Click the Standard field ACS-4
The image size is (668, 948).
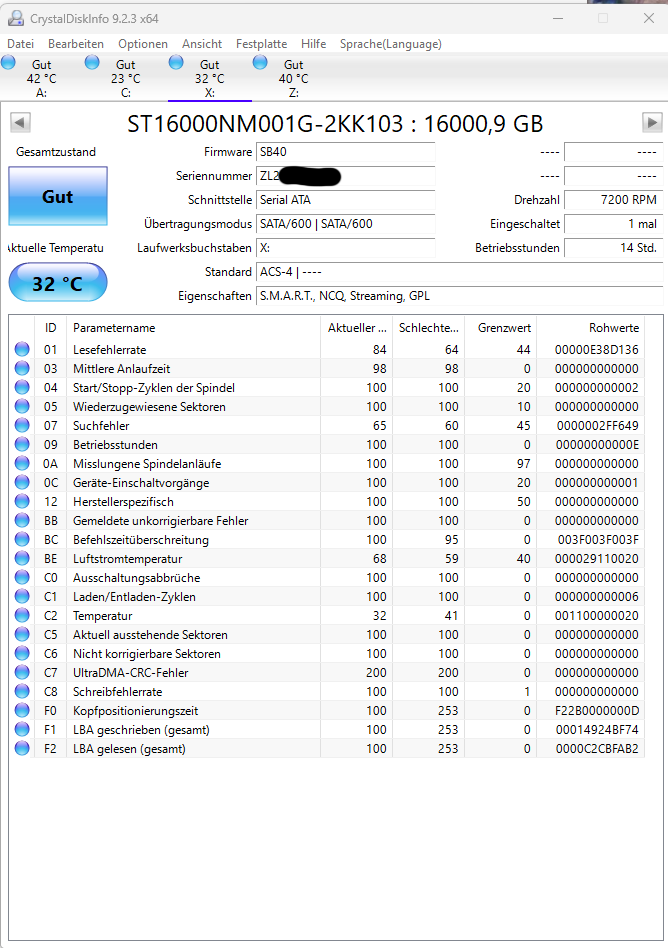[x=459, y=272]
